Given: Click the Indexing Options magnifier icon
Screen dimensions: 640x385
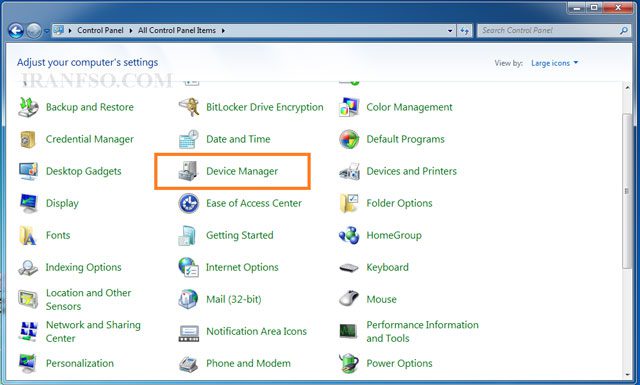Looking at the screenshot, I should tap(28, 267).
